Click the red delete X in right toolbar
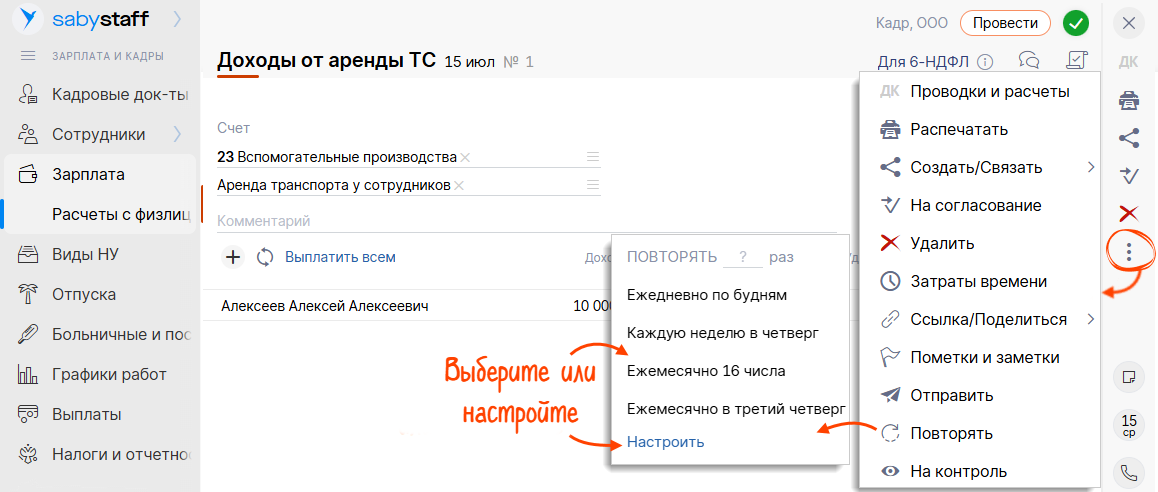This screenshot has height=492, width=1158. tap(1128, 214)
